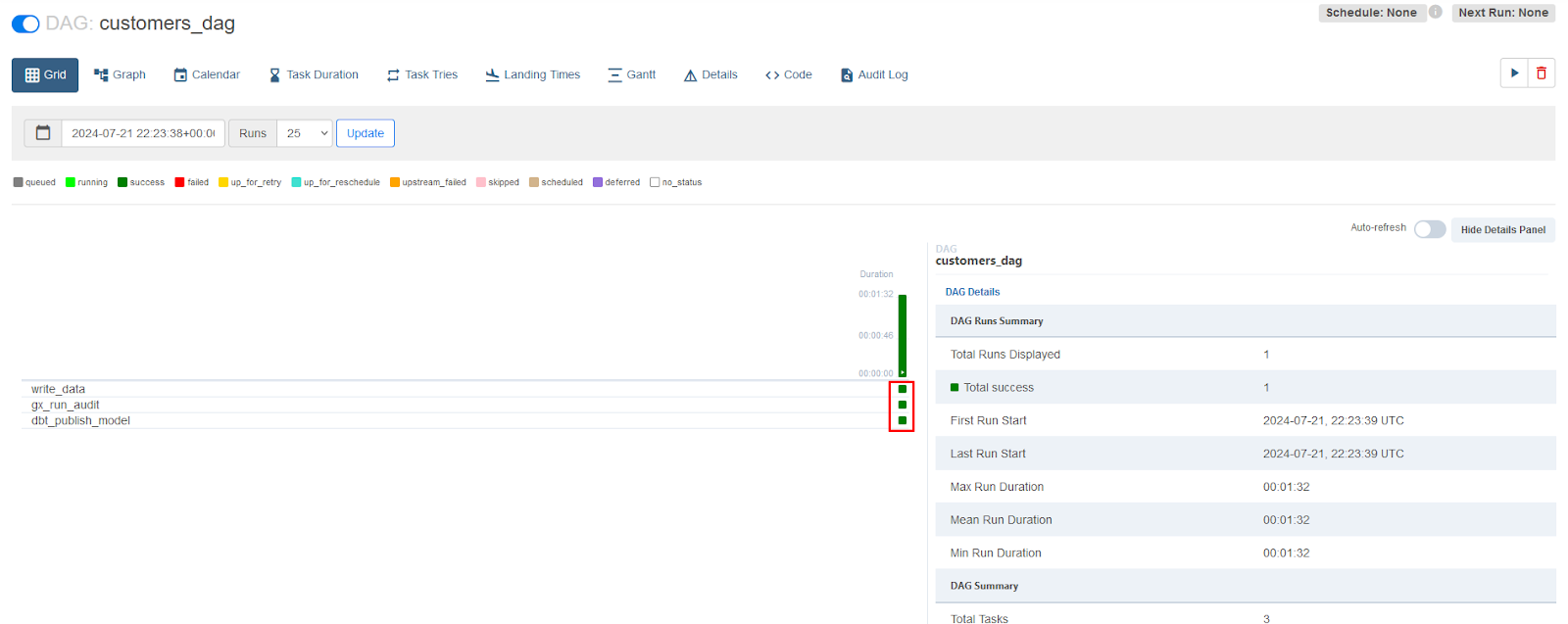Select the write_data task row

coord(58,389)
